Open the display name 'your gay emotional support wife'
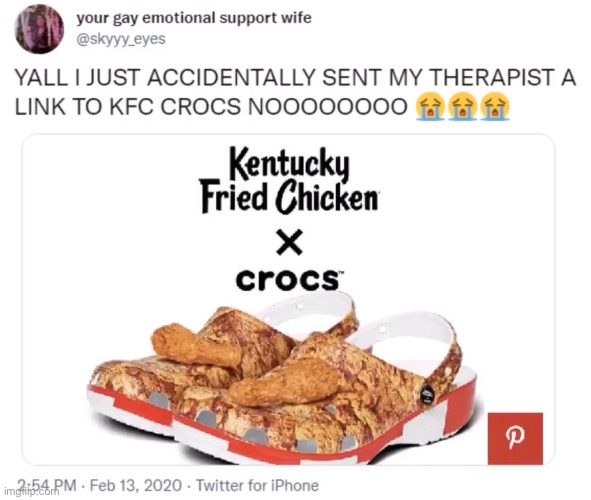 click(194, 18)
